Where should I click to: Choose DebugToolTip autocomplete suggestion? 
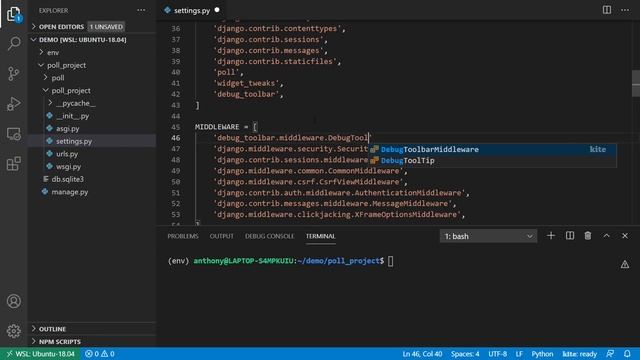[492, 160]
